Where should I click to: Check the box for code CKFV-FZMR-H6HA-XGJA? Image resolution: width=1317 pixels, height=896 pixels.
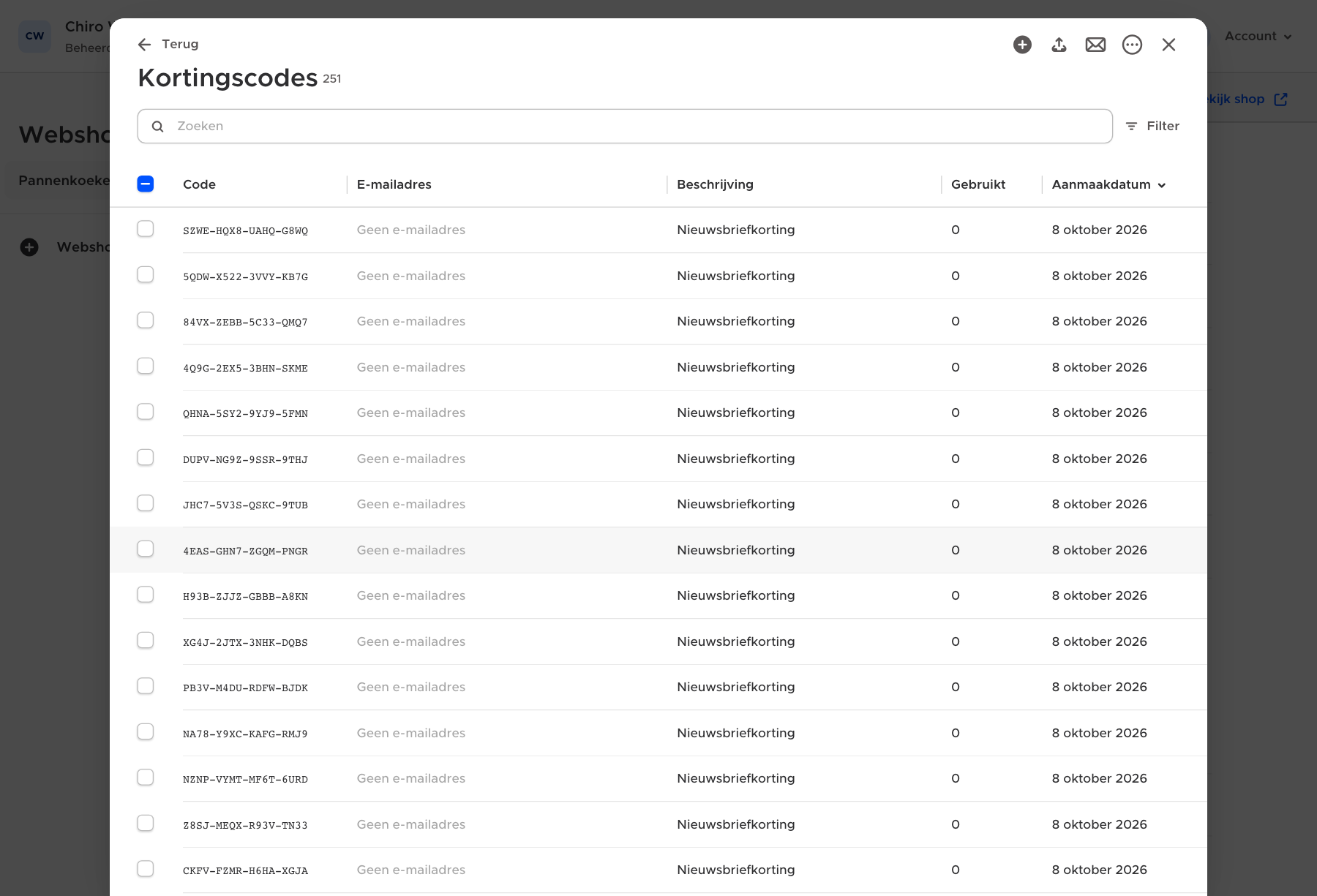[146, 869]
